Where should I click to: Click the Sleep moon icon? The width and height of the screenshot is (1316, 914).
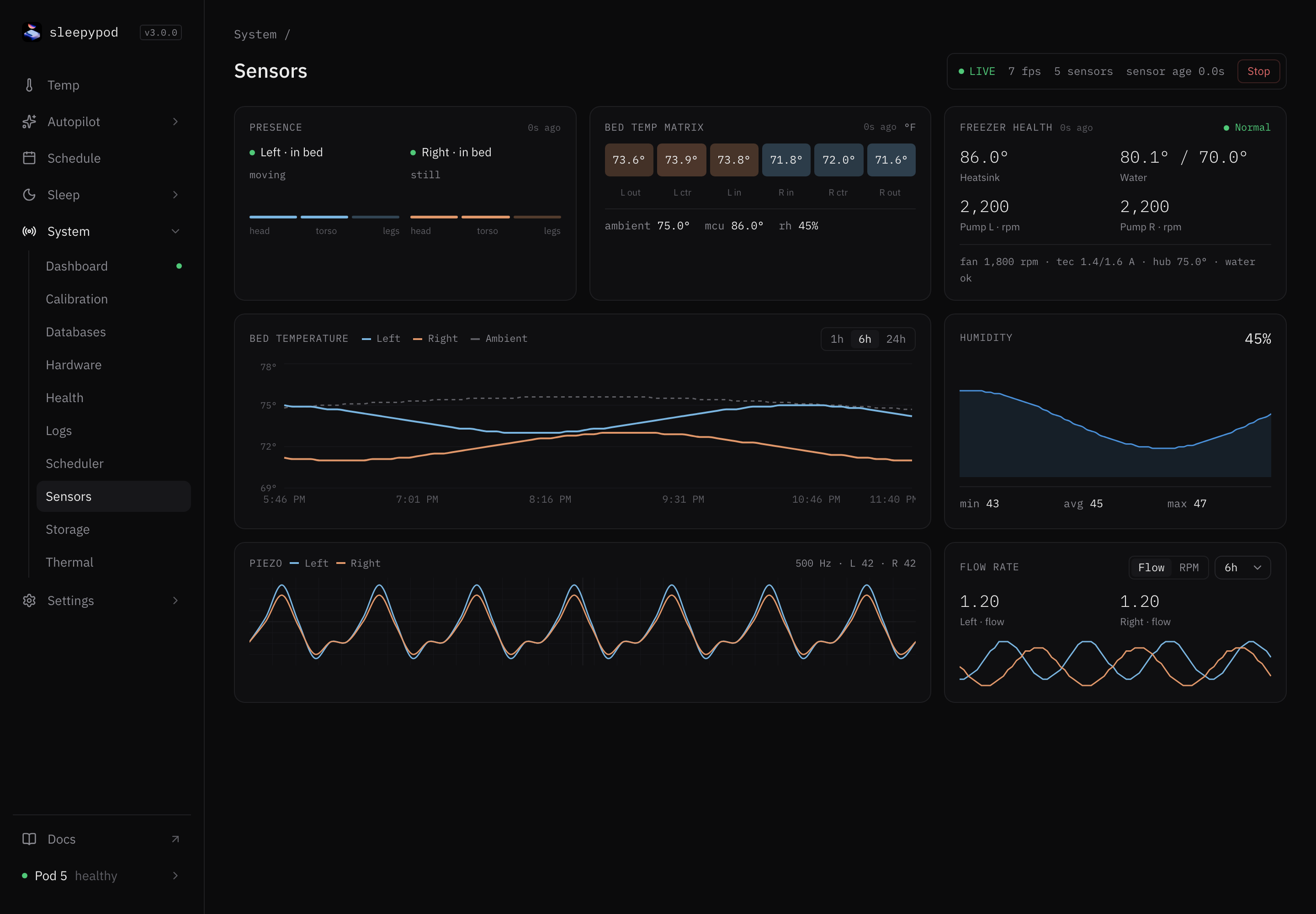(x=29, y=195)
